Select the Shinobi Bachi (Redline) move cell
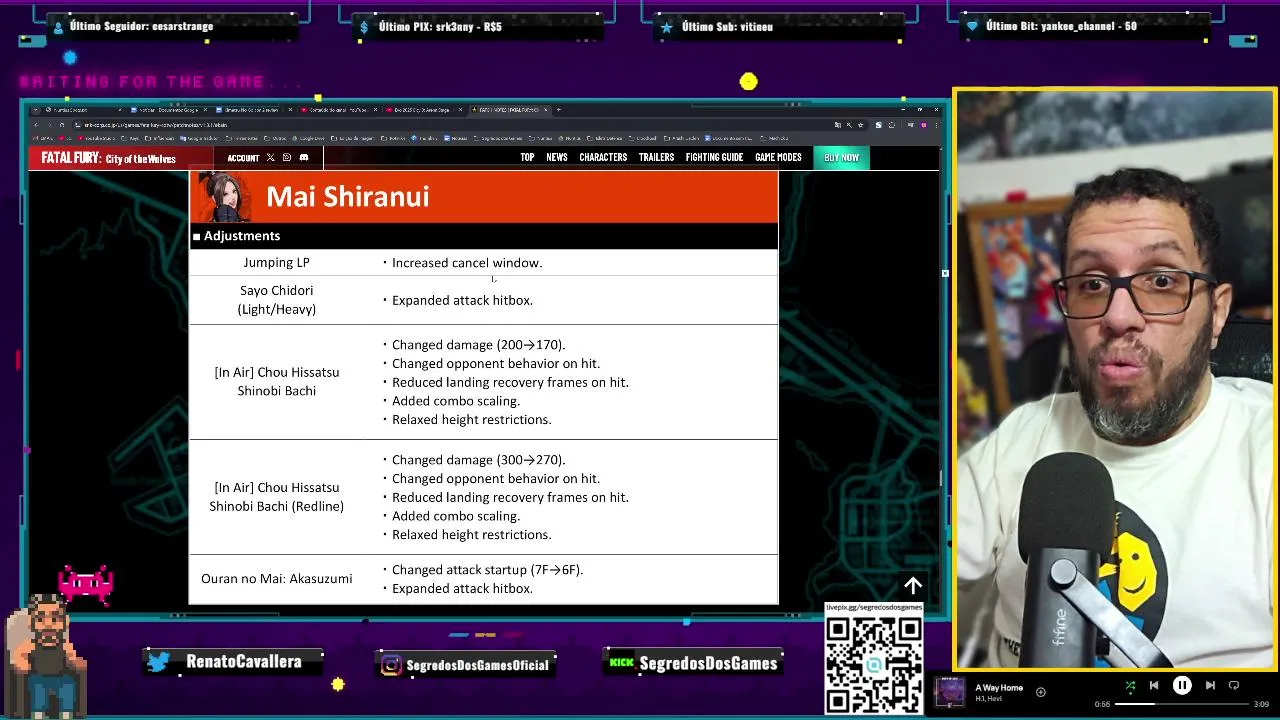 pyautogui.click(x=276, y=497)
